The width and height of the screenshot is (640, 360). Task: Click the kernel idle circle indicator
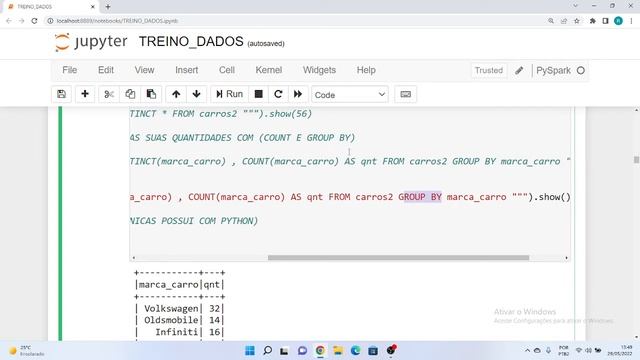580,71
